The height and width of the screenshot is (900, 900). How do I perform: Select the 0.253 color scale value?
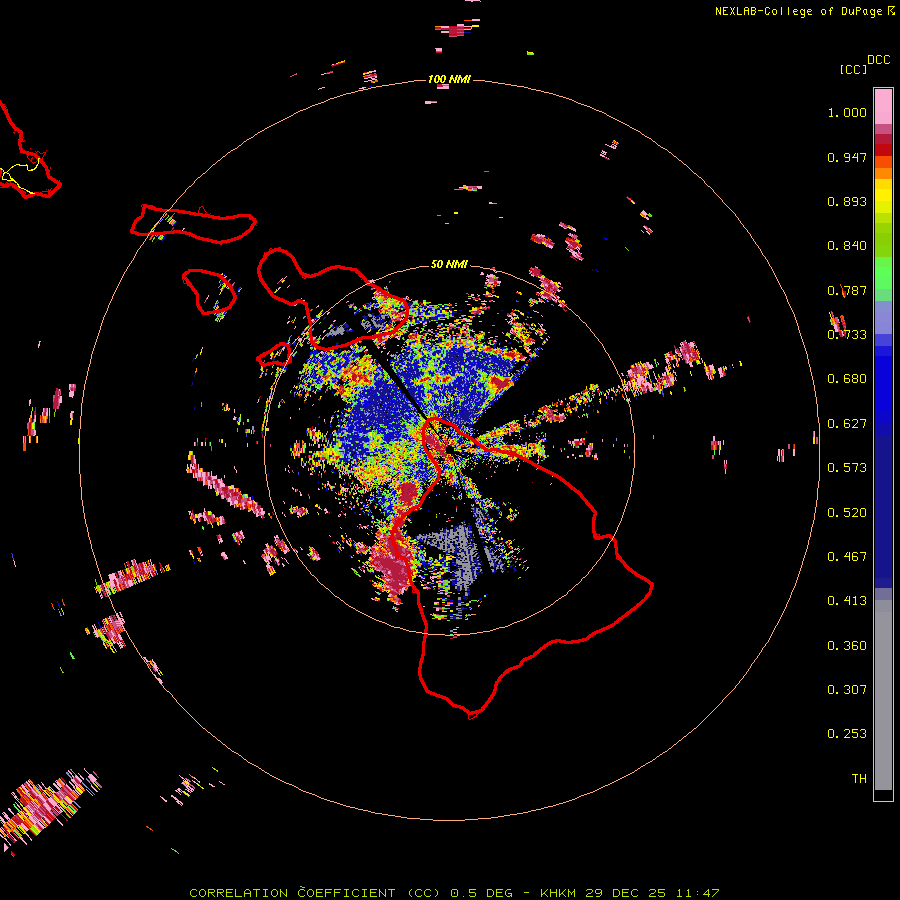[x=847, y=734]
